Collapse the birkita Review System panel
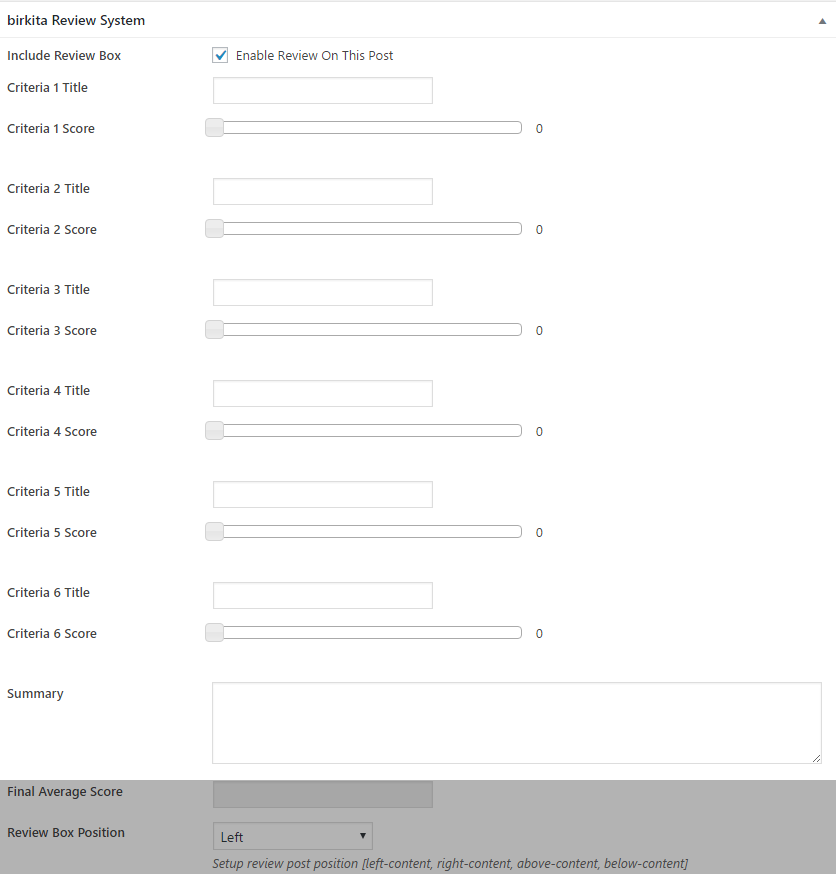This screenshot has height=874, width=836. point(820,21)
